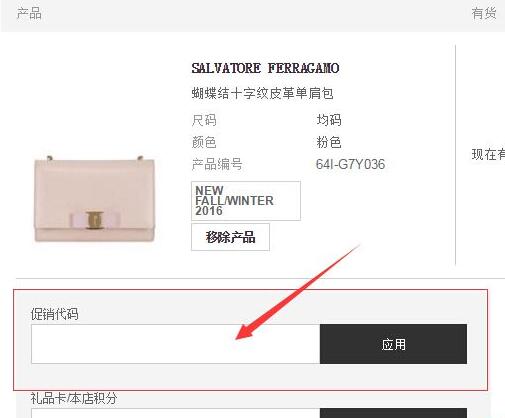
Task: Open the 蝴蝶结十字纹皮革单肩包 product title
Action: (x=262, y=93)
